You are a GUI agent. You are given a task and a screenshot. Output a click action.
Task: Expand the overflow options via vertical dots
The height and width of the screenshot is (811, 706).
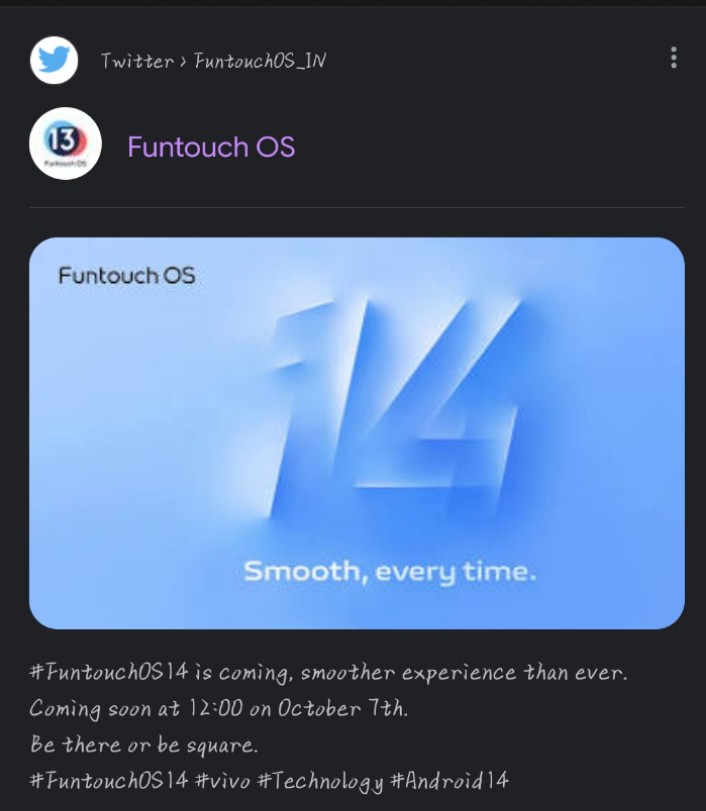pyautogui.click(x=673, y=59)
